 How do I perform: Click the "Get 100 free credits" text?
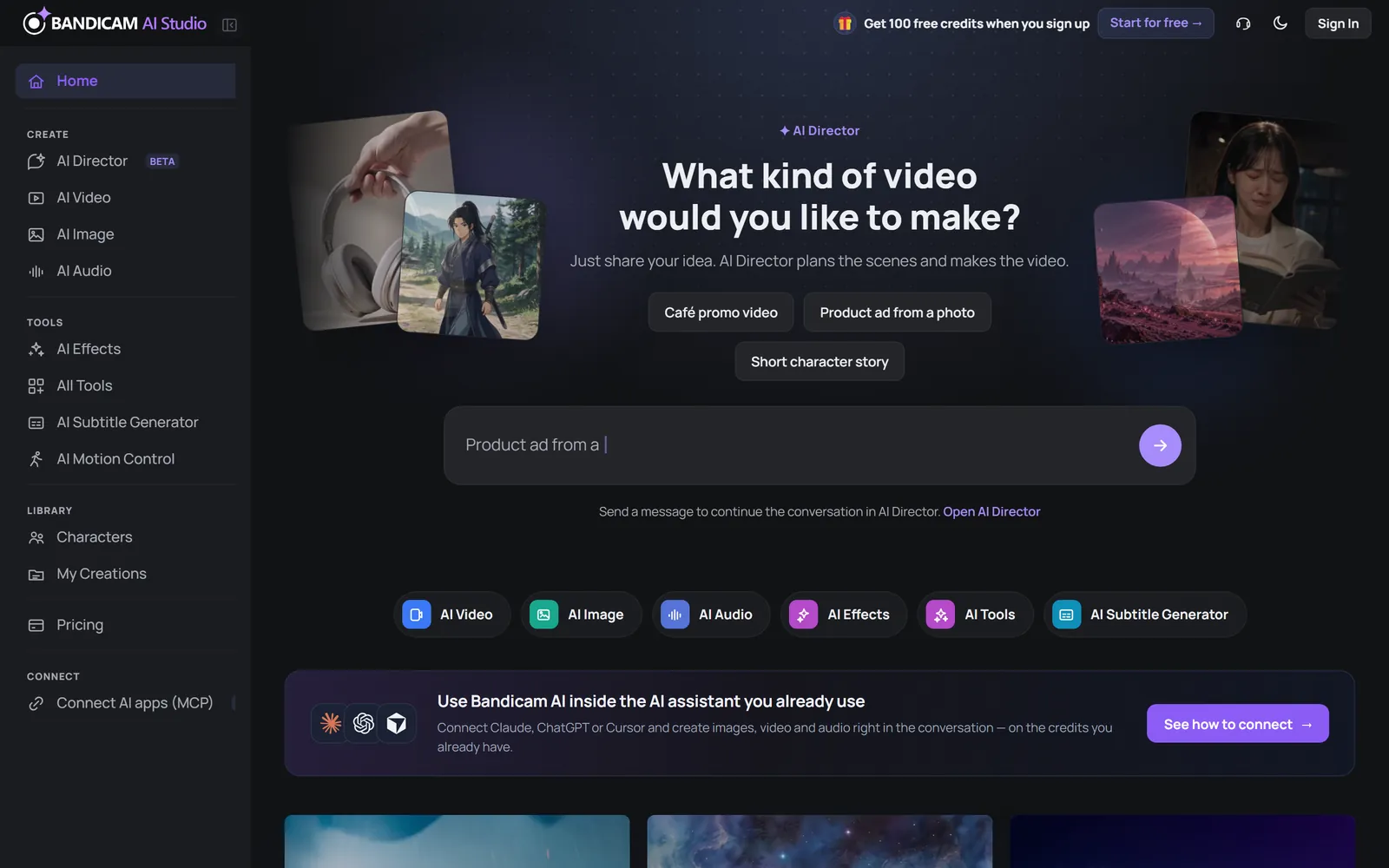977,23
